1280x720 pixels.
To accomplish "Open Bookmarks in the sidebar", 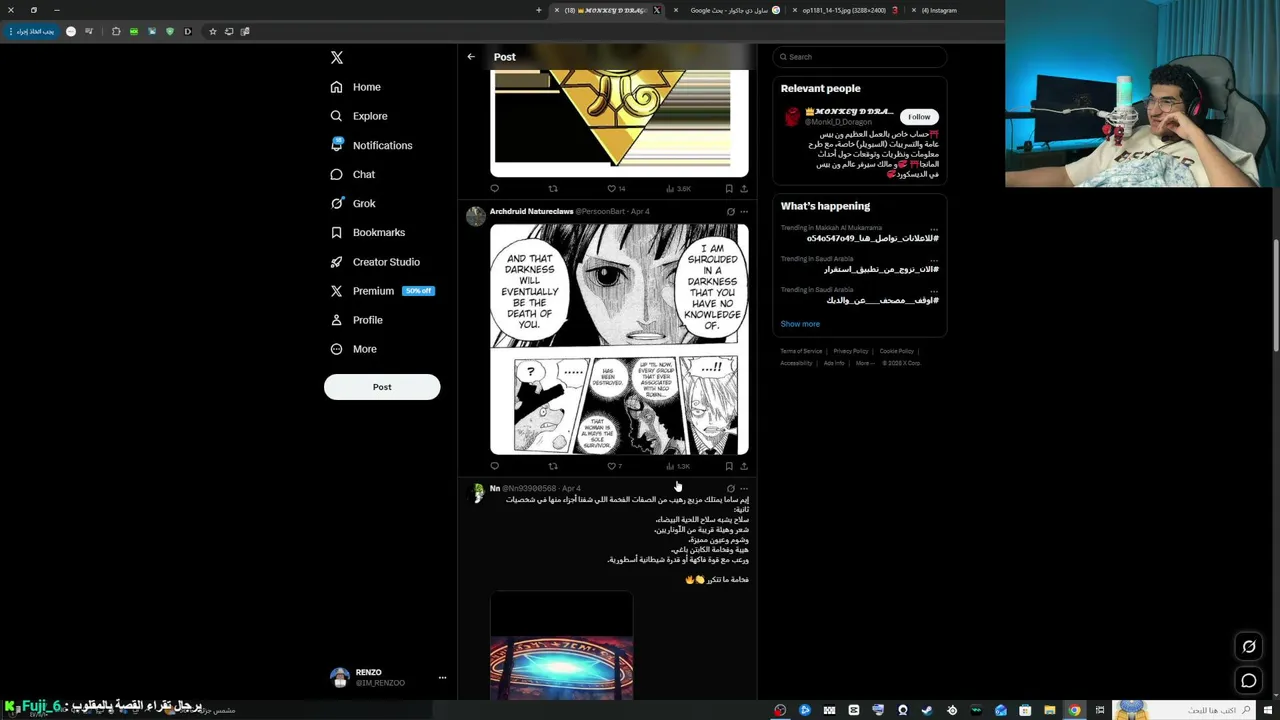I will [x=367, y=232].
